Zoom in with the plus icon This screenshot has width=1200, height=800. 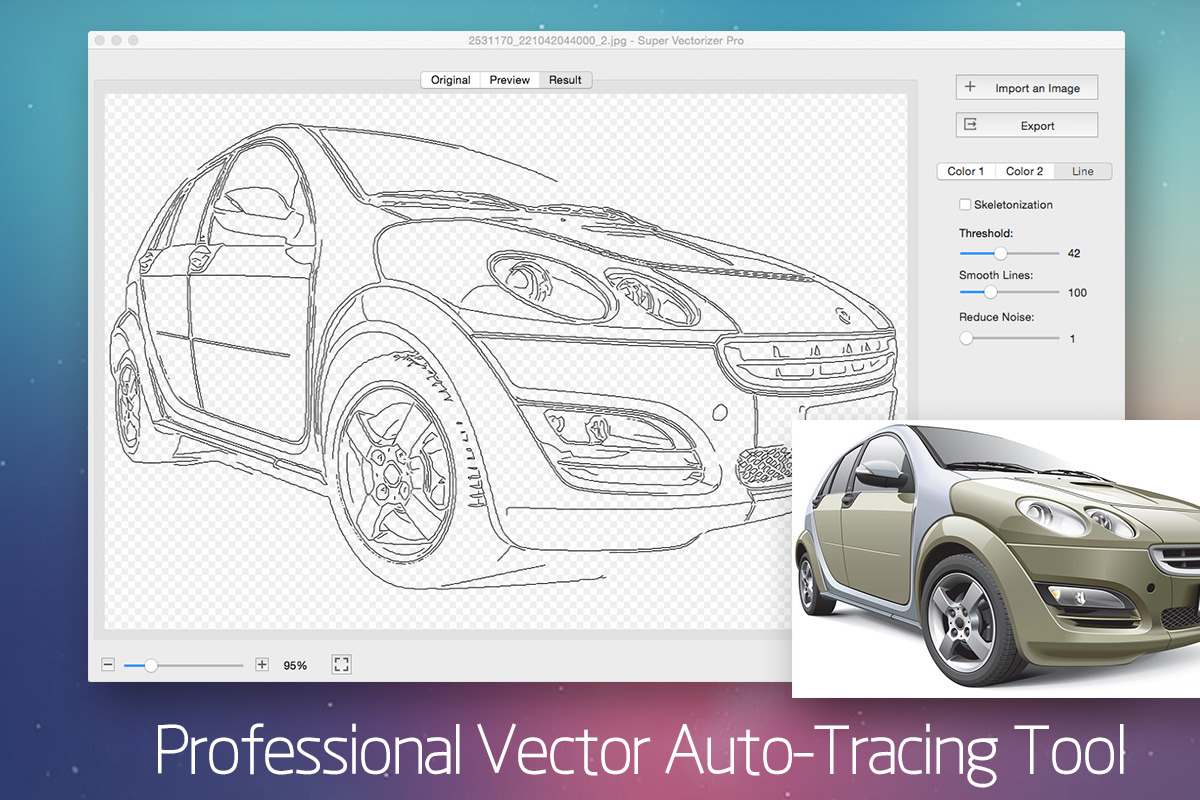point(262,664)
